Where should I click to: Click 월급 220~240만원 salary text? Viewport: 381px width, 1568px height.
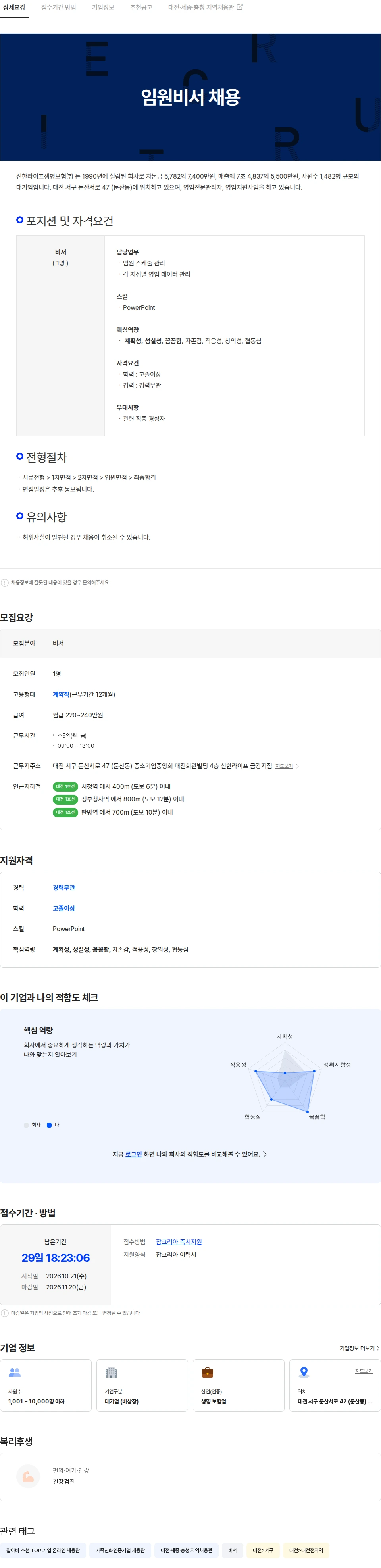pyautogui.click(x=78, y=715)
